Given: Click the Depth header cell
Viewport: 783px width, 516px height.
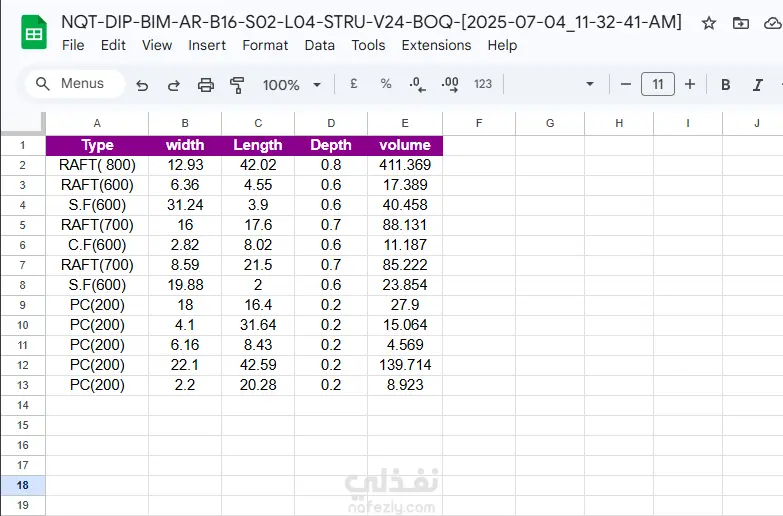Looking at the screenshot, I should [331, 145].
